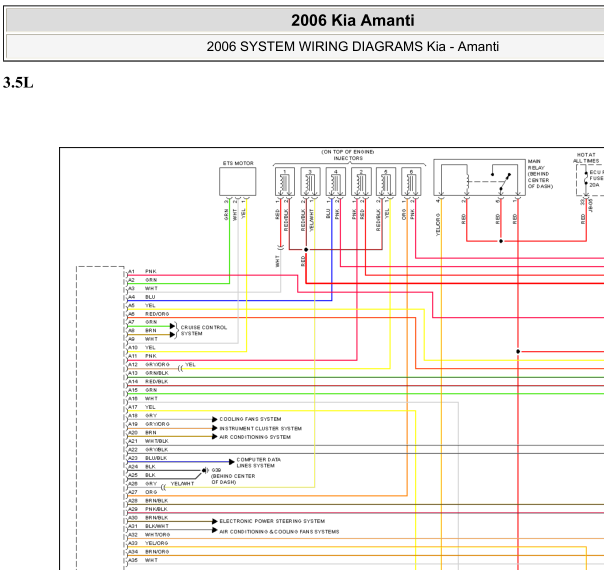Click the 'MAIN RELAY (BEHIND CENTER OF DASH)' label
The height and width of the screenshot is (570, 604).
(540, 174)
